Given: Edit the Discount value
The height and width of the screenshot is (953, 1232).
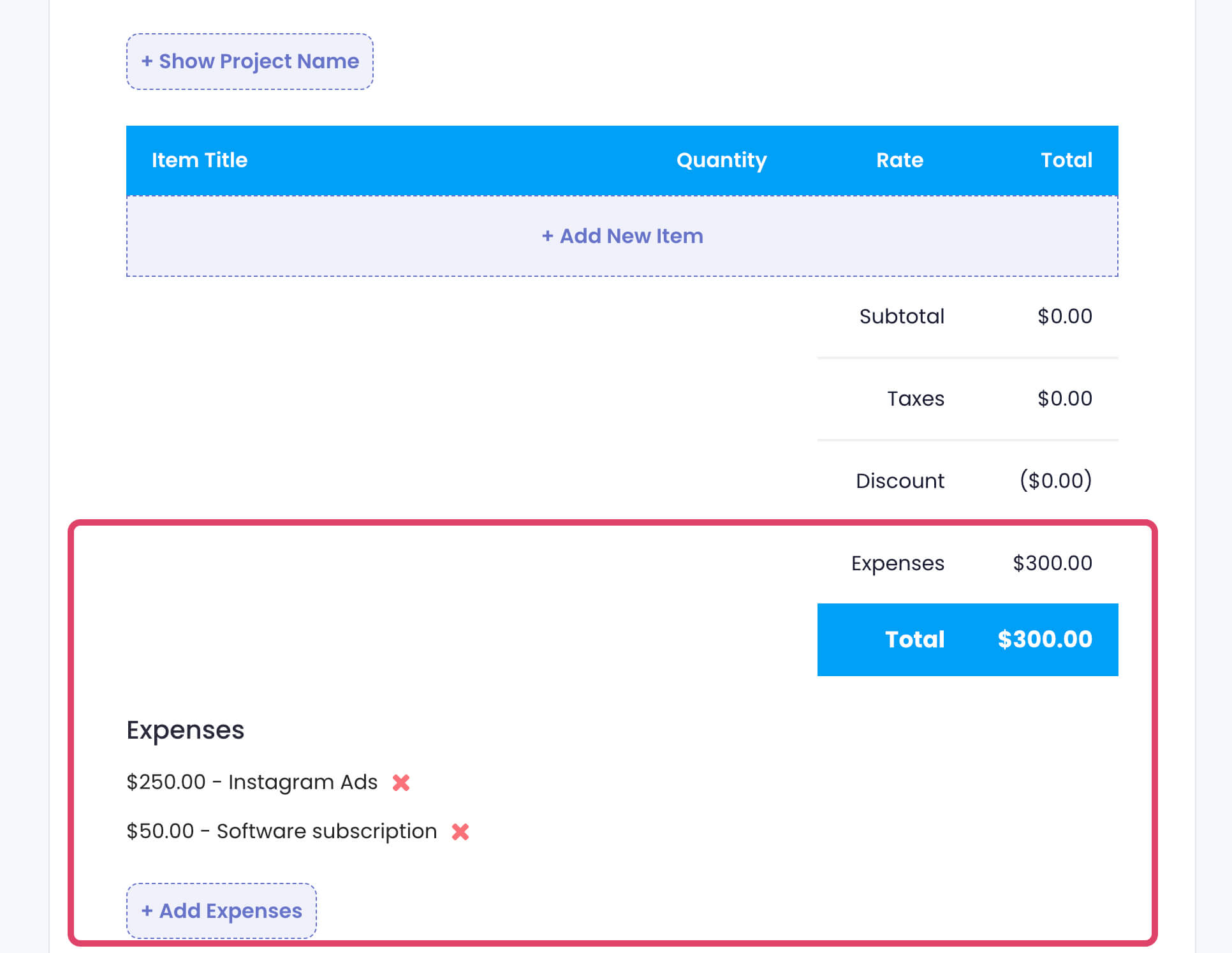Looking at the screenshot, I should tap(1056, 480).
